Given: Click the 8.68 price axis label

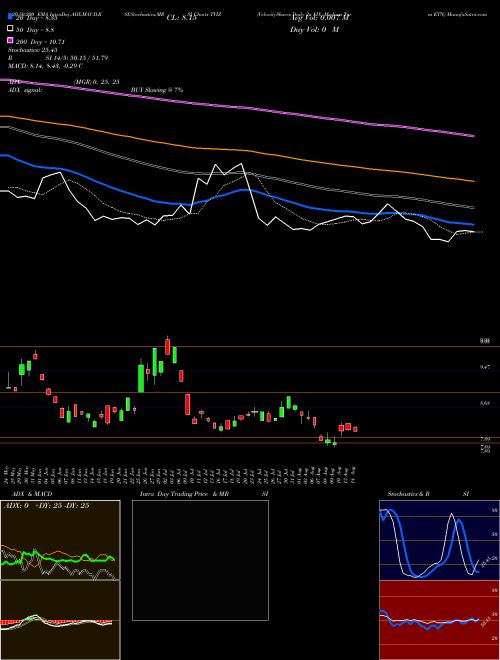Looking at the screenshot, I should pos(484,403).
